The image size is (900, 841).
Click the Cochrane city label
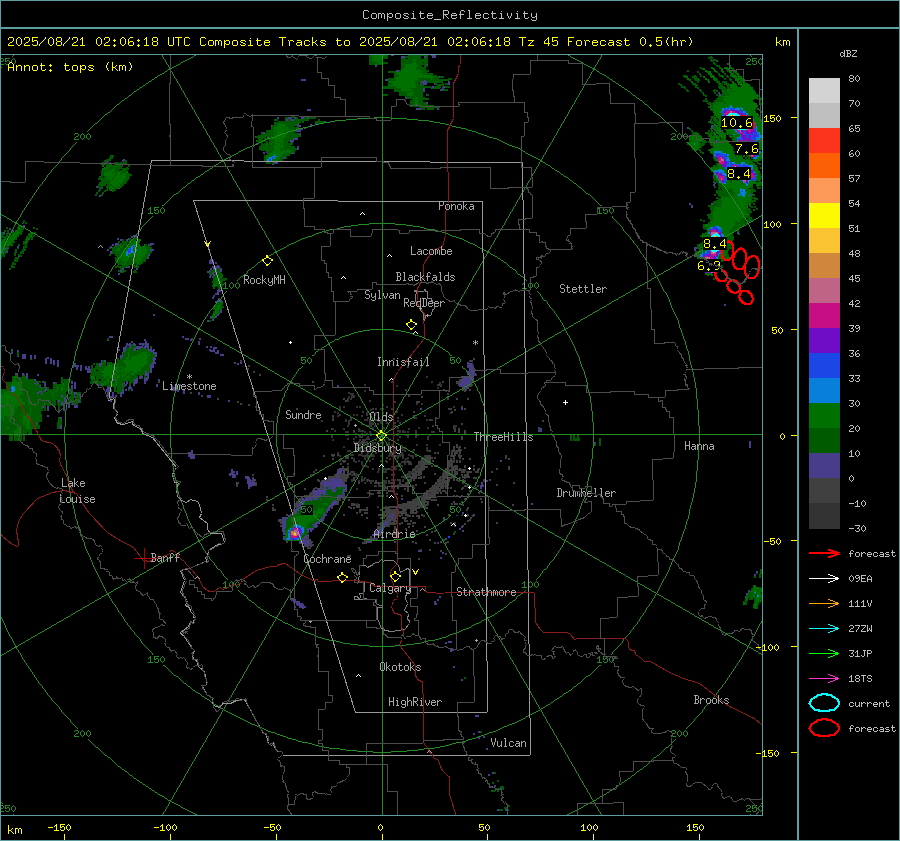(327, 559)
